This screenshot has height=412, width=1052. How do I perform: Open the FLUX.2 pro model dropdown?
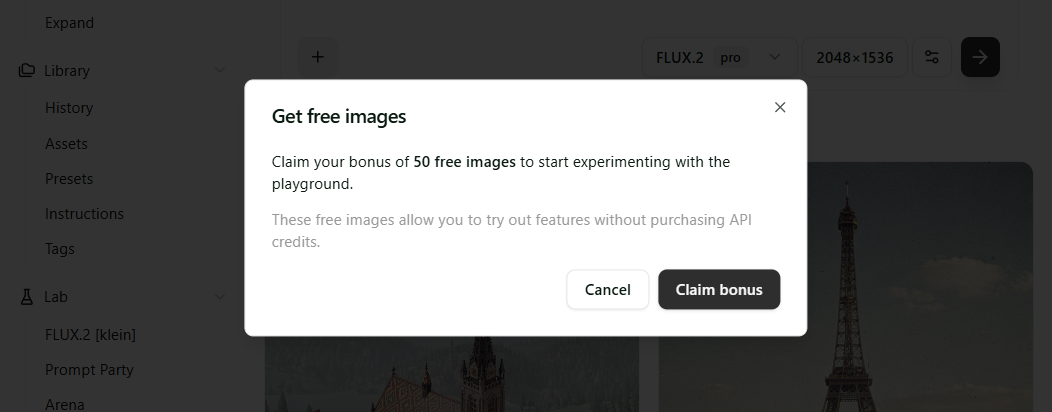pos(718,57)
